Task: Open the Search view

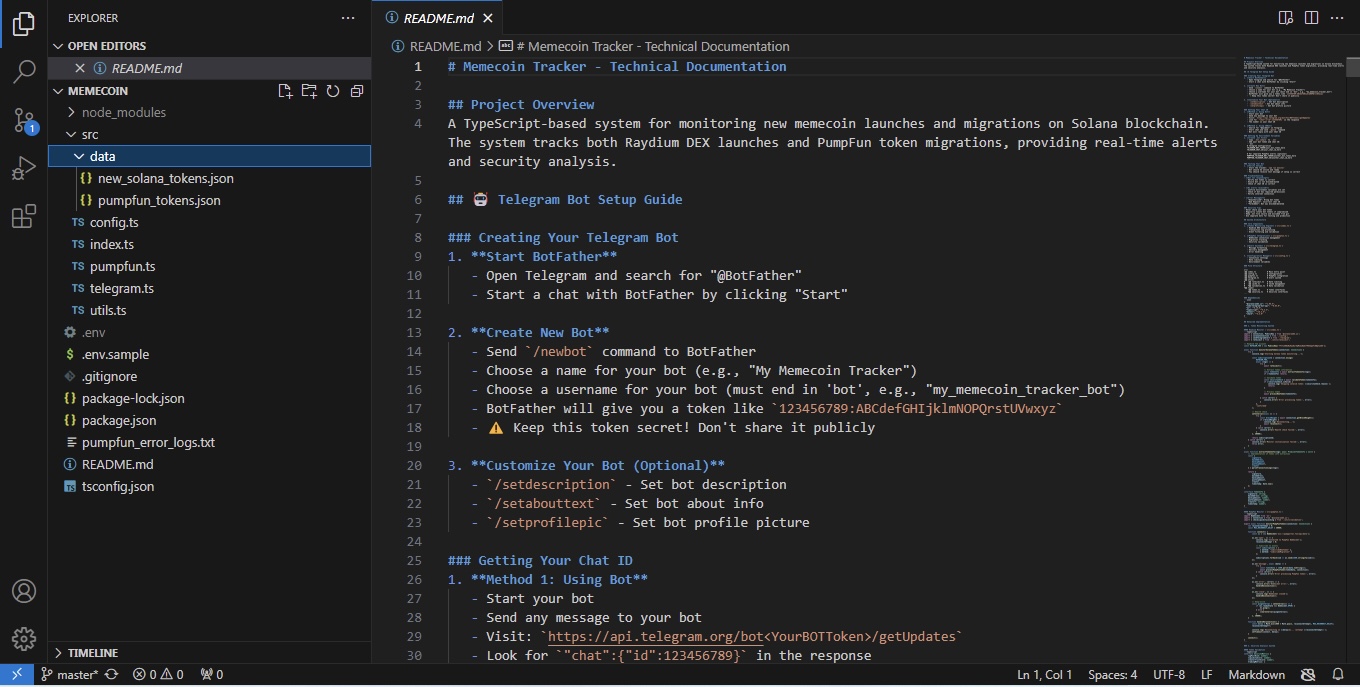Action: [23, 71]
